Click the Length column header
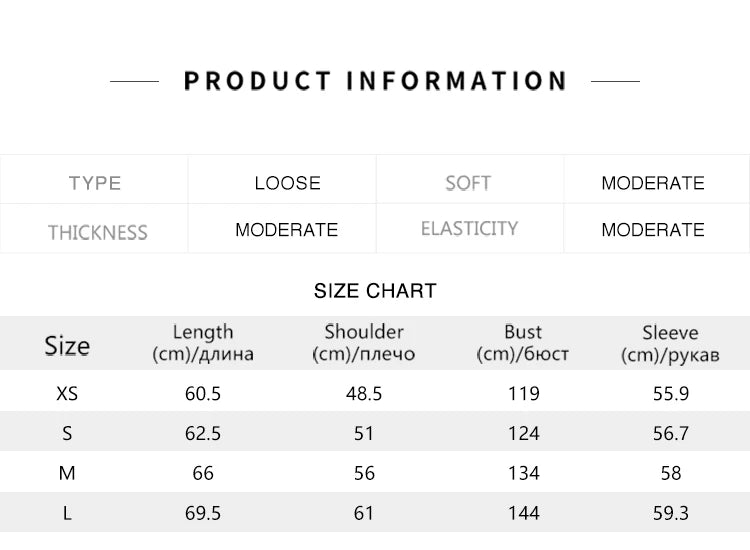 [203, 342]
